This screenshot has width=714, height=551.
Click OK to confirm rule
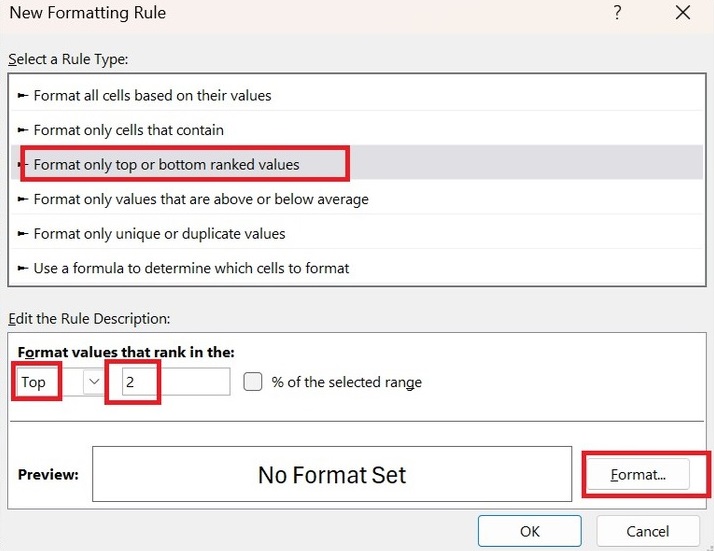[x=530, y=531]
